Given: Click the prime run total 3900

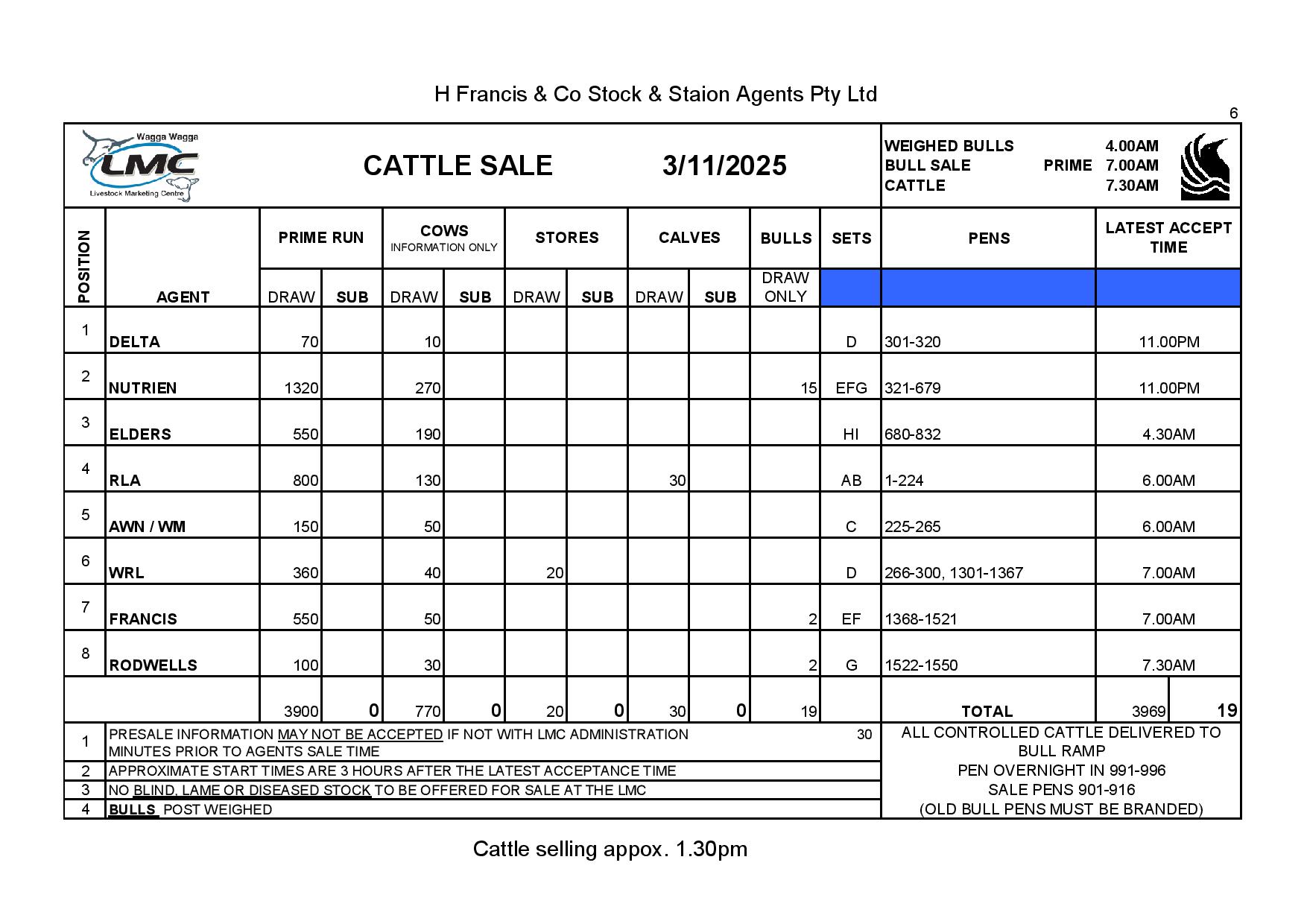Looking at the screenshot, I should 302,712.
